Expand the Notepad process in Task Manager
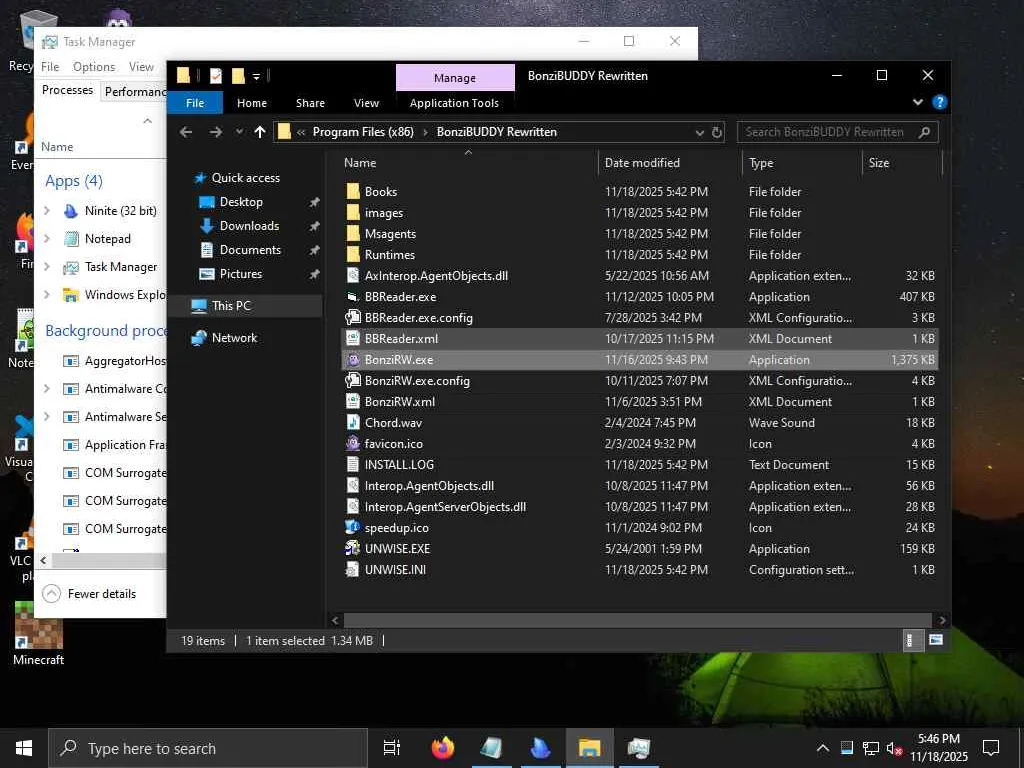Viewport: 1024px width, 768px height. [x=47, y=238]
